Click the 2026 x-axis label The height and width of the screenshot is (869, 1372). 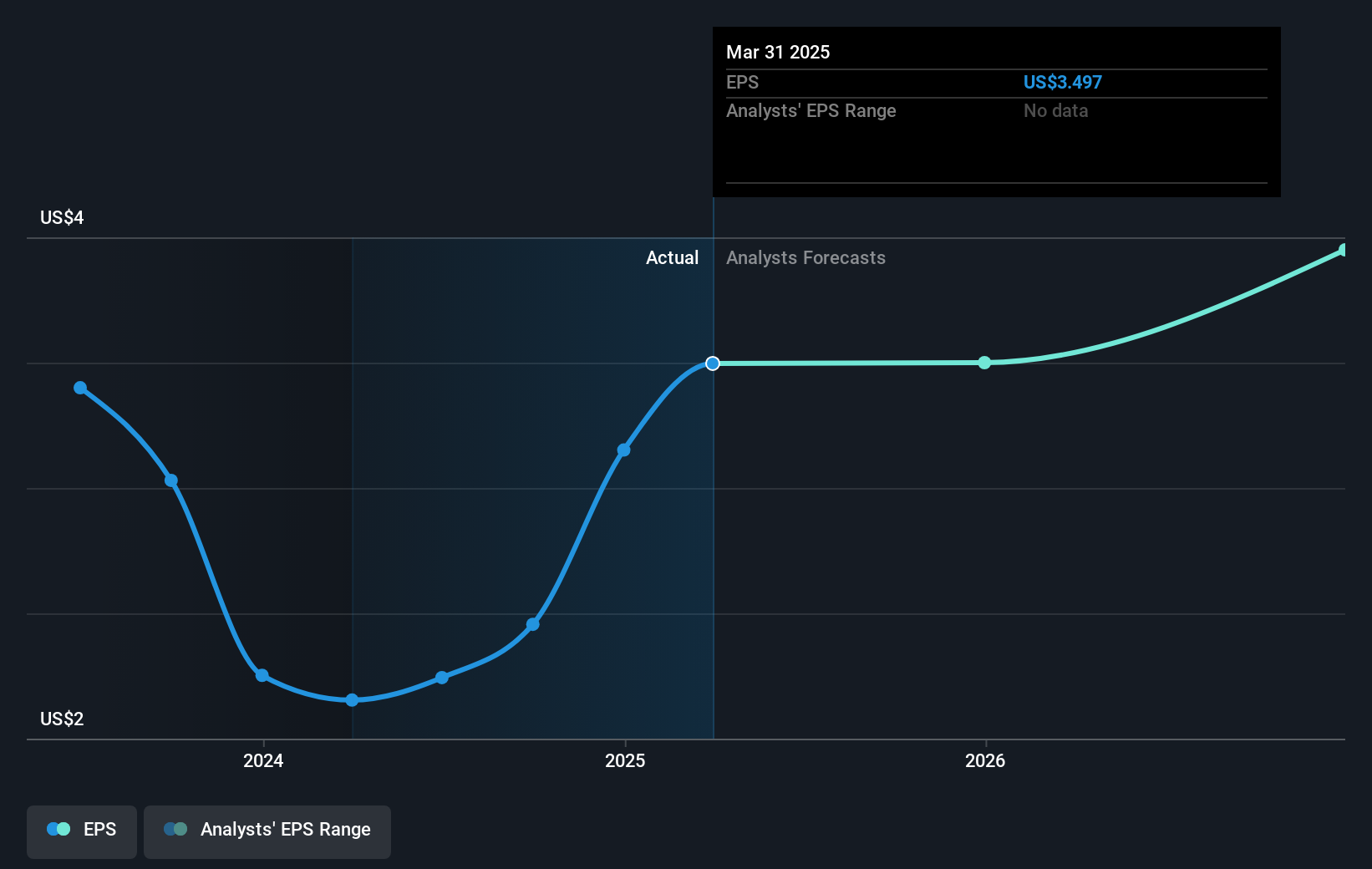(985, 760)
